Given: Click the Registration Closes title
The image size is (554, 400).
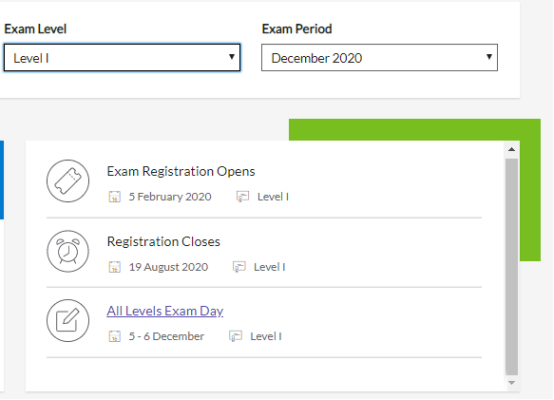Looking at the screenshot, I should tap(164, 242).
